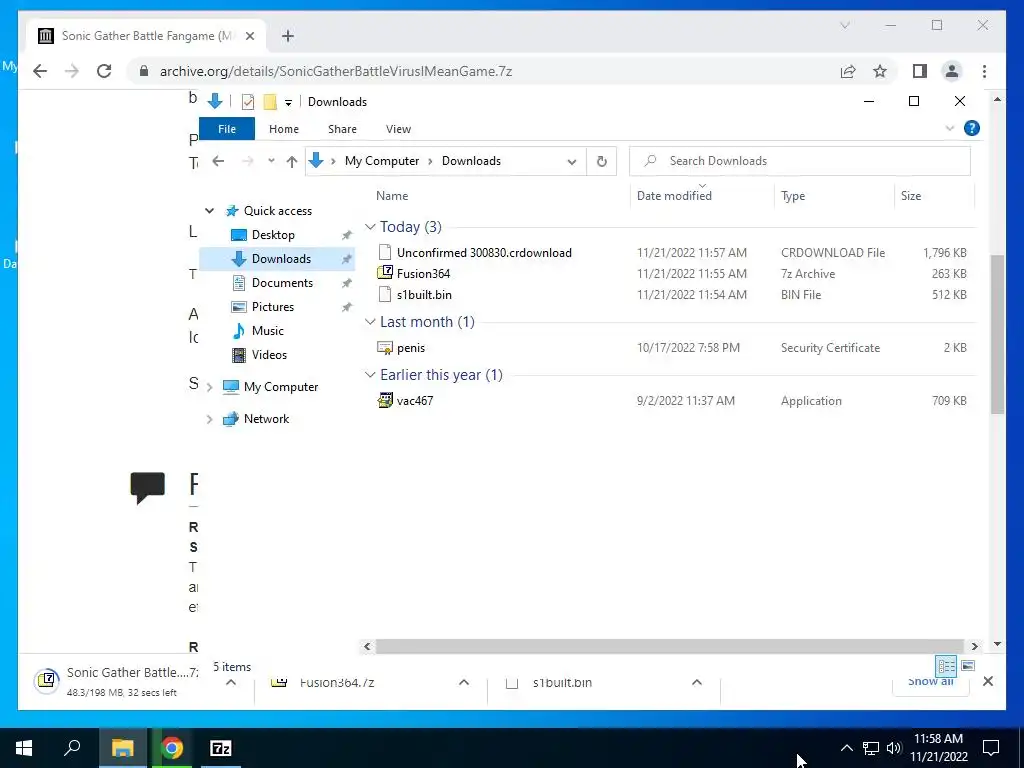Open Explorer help icon
Screen dimensions: 1024x768
click(971, 129)
